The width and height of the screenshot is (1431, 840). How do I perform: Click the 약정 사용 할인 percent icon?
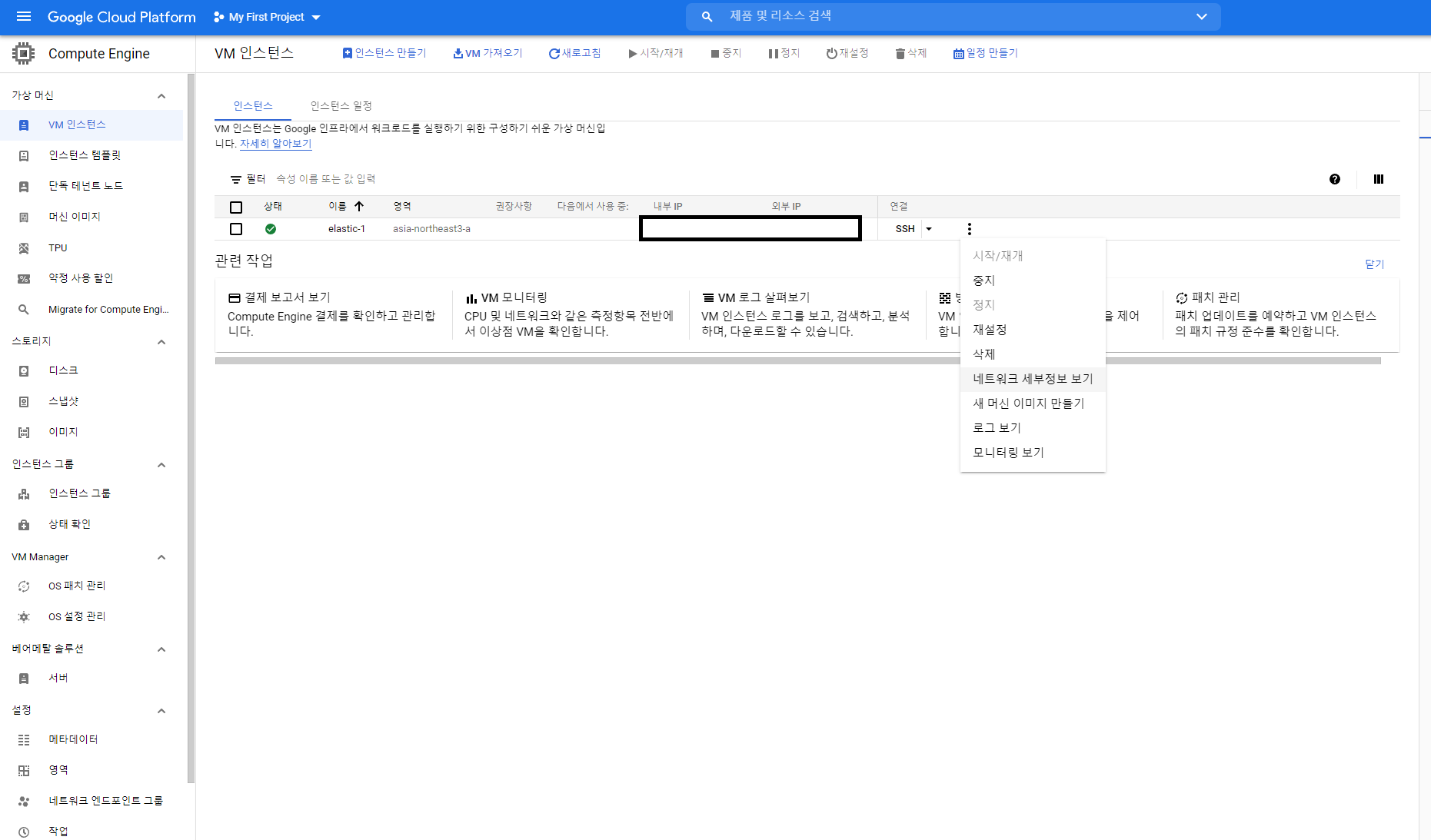click(x=24, y=279)
